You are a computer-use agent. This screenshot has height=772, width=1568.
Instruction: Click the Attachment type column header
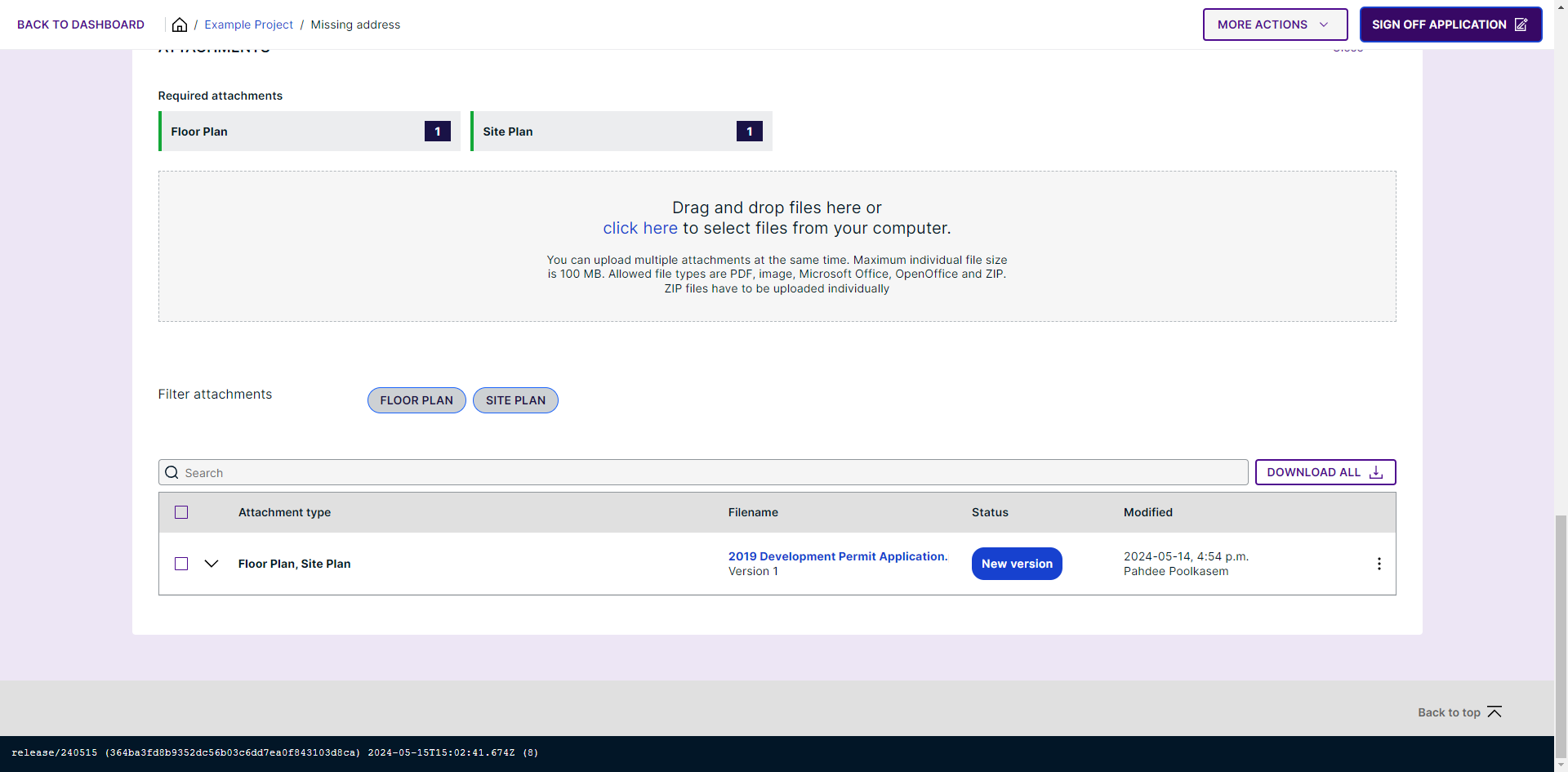pyautogui.click(x=284, y=512)
